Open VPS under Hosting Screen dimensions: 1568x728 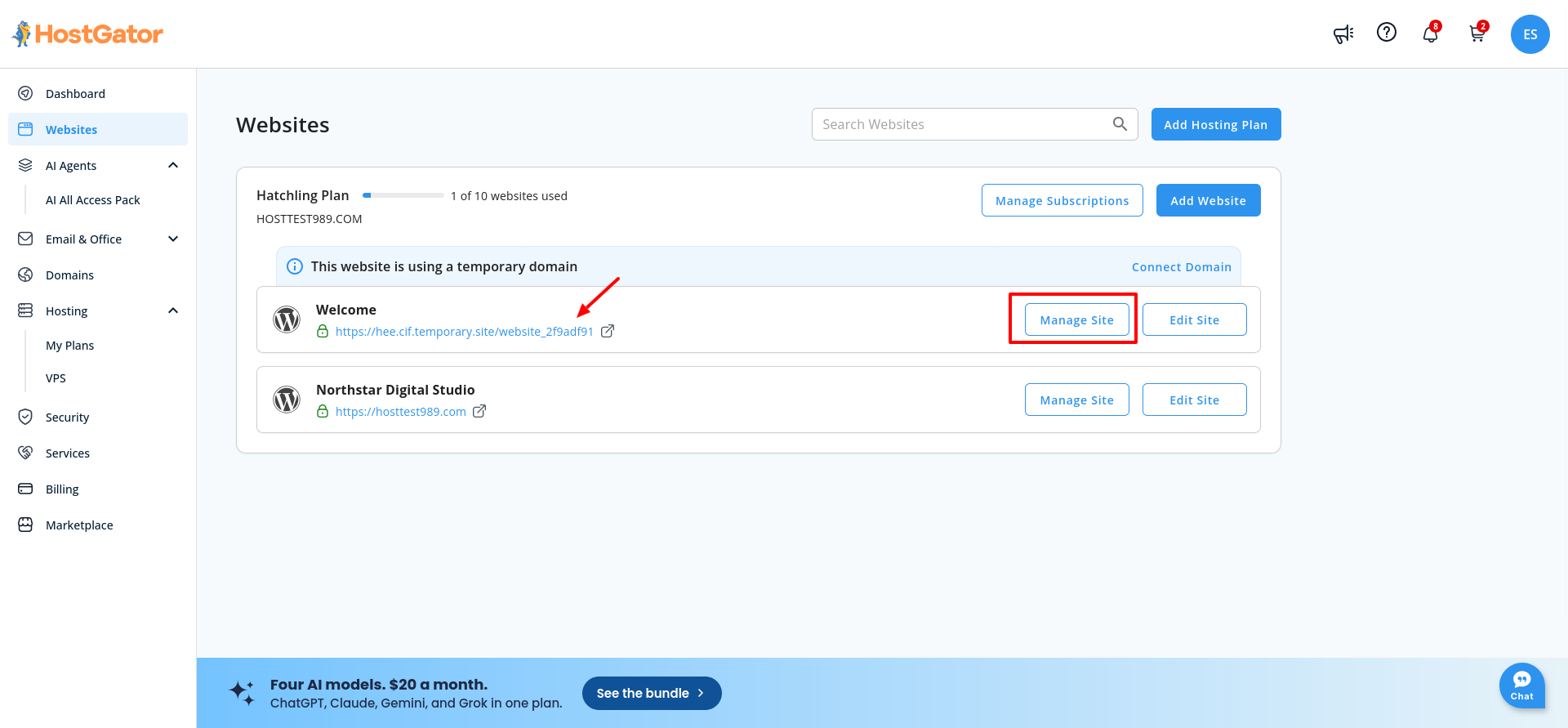tap(56, 378)
